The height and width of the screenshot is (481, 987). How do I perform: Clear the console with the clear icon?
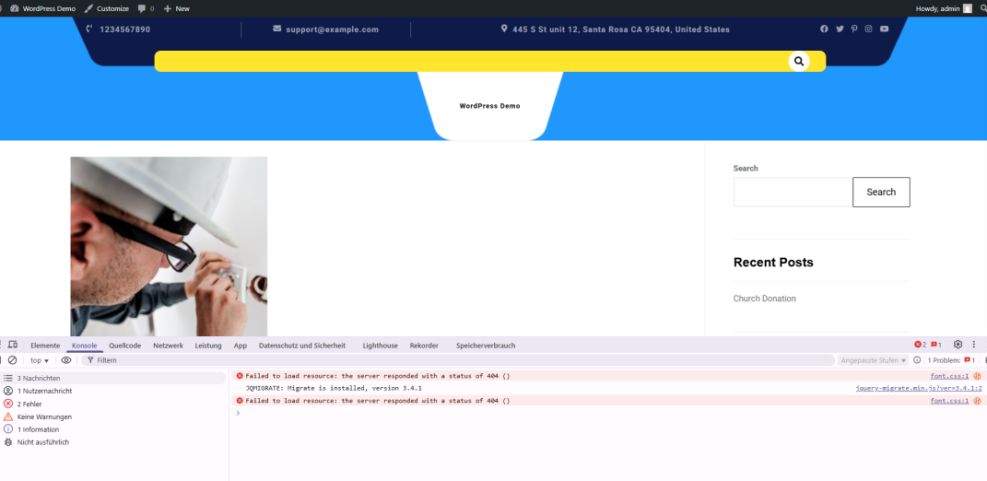click(x=12, y=360)
